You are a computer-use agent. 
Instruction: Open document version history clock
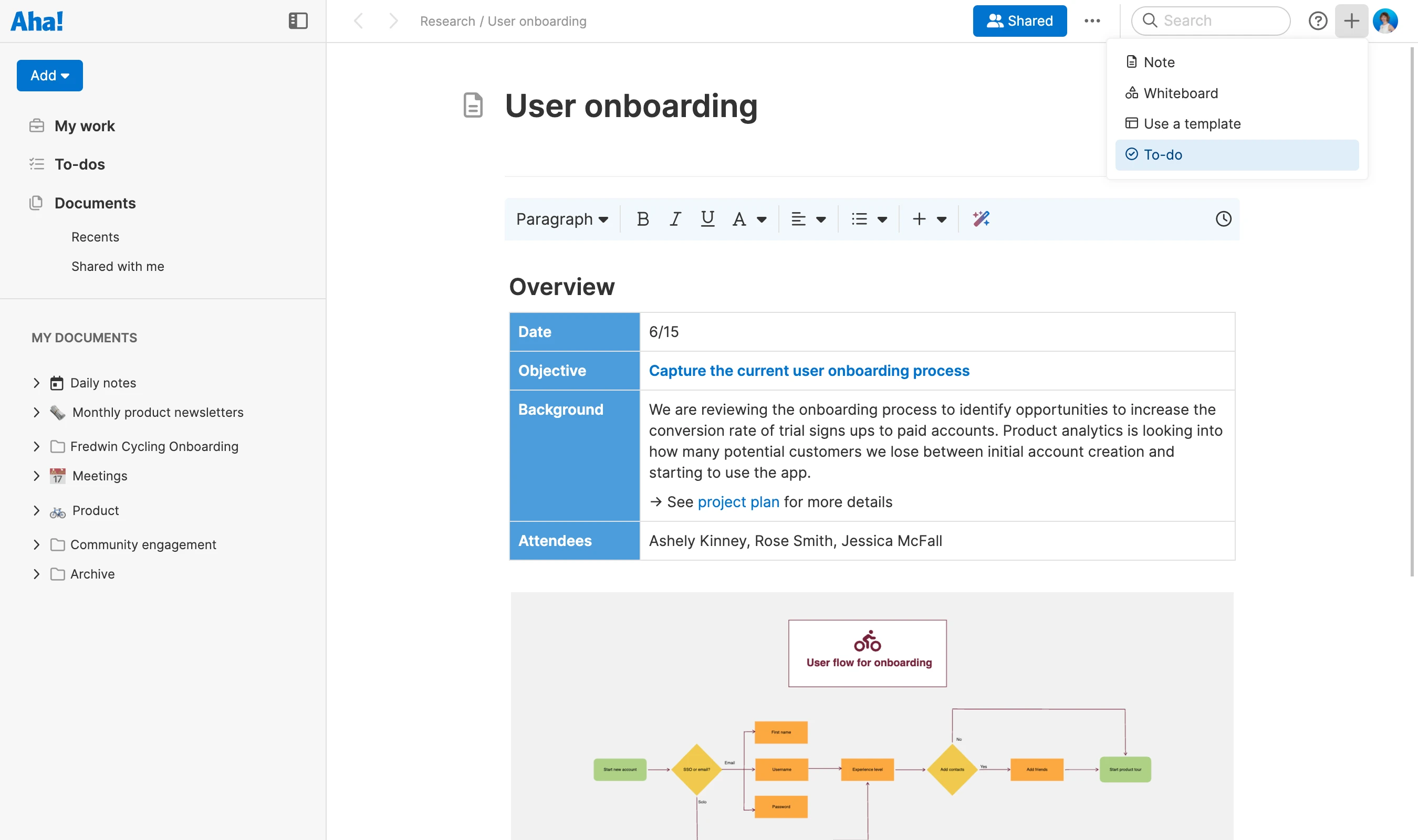(x=1223, y=219)
